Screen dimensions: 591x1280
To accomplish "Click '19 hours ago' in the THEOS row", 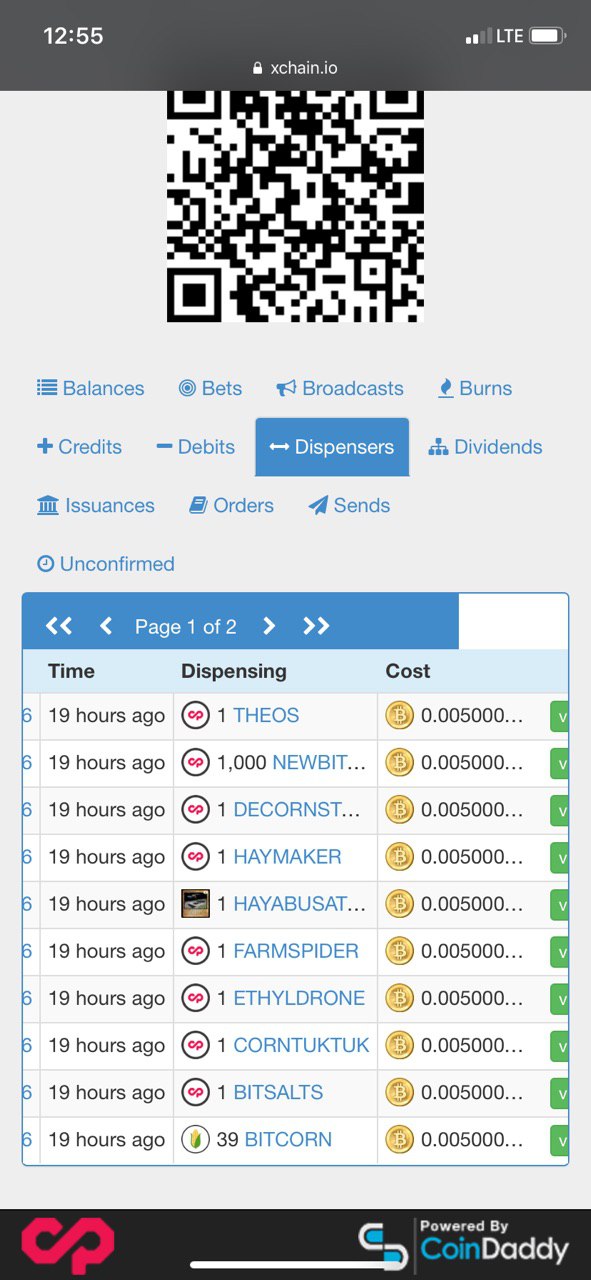I will click(x=106, y=715).
